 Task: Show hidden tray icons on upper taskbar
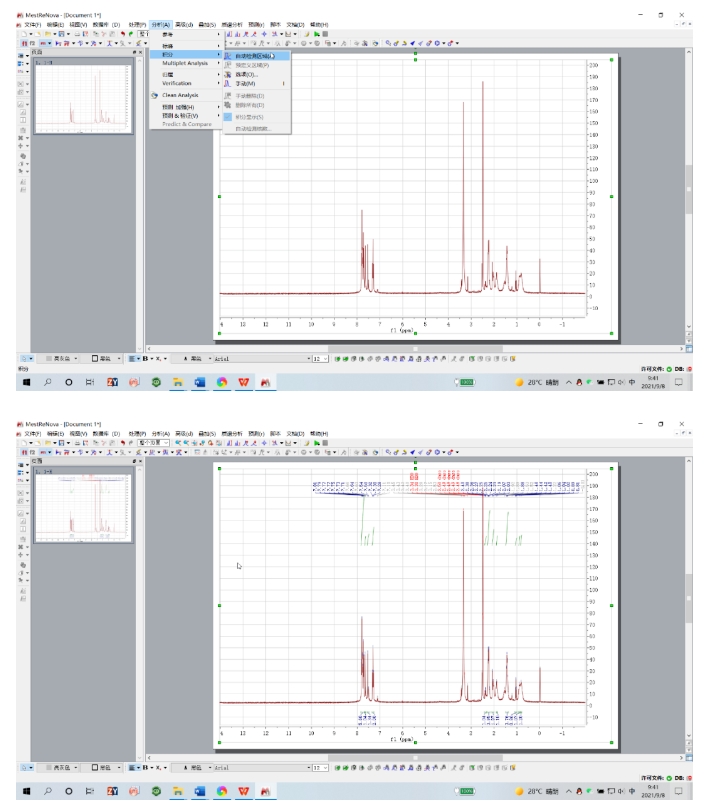pos(569,382)
